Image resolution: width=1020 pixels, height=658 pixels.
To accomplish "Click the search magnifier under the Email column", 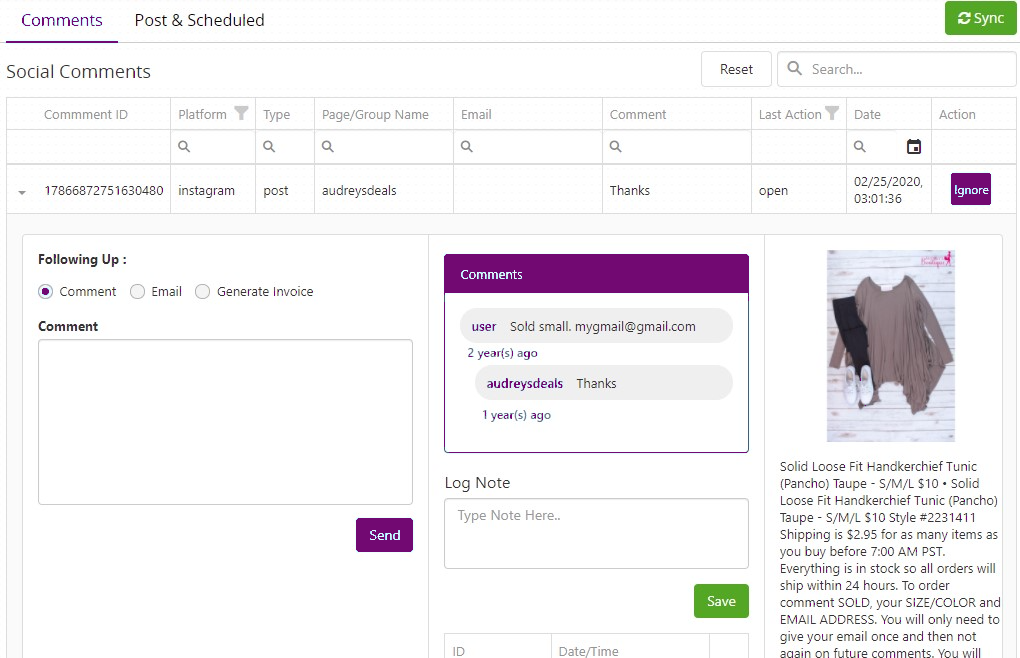I will click(x=466, y=146).
